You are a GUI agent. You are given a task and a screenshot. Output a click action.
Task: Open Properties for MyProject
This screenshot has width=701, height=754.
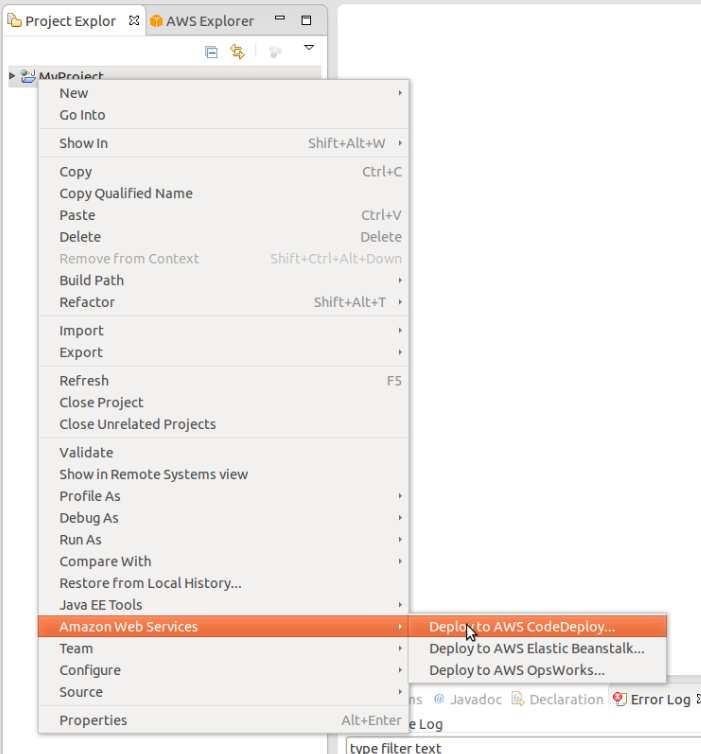point(224,720)
